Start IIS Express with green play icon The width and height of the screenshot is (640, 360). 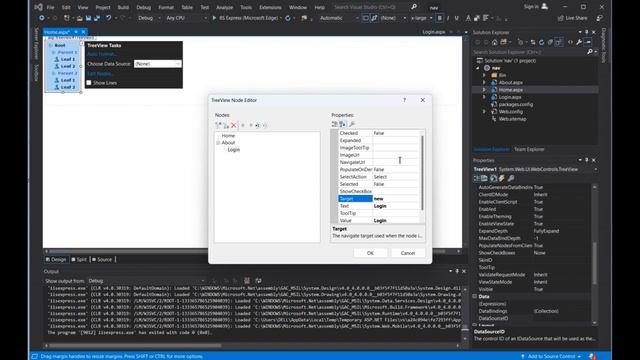[214, 18]
